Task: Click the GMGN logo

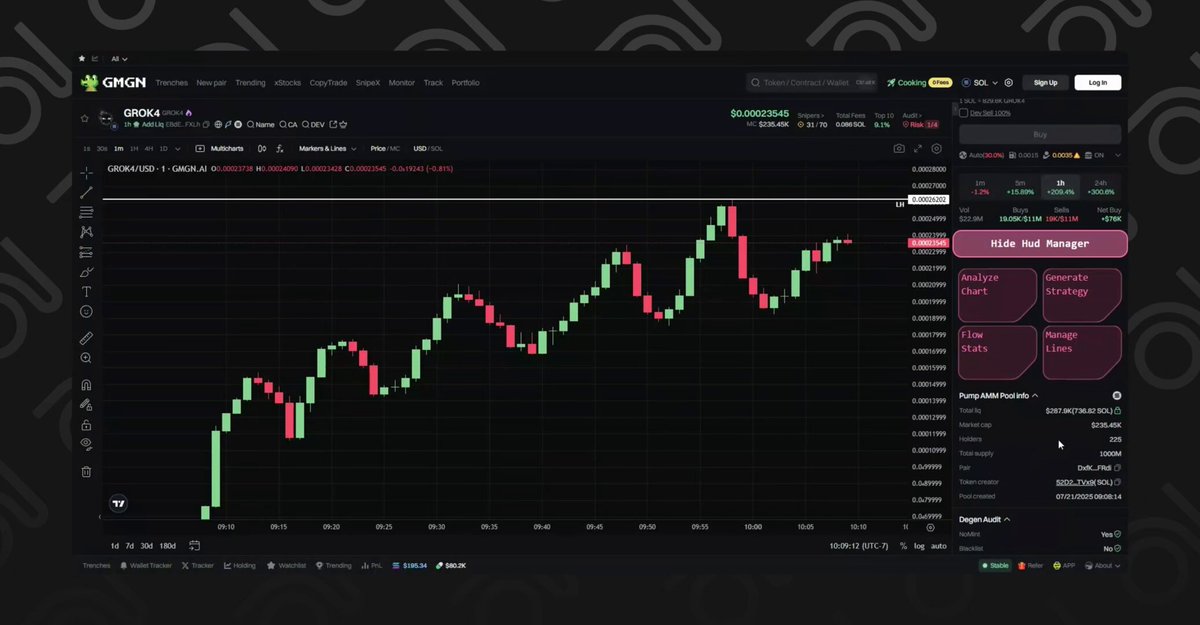Action: [x=115, y=83]
